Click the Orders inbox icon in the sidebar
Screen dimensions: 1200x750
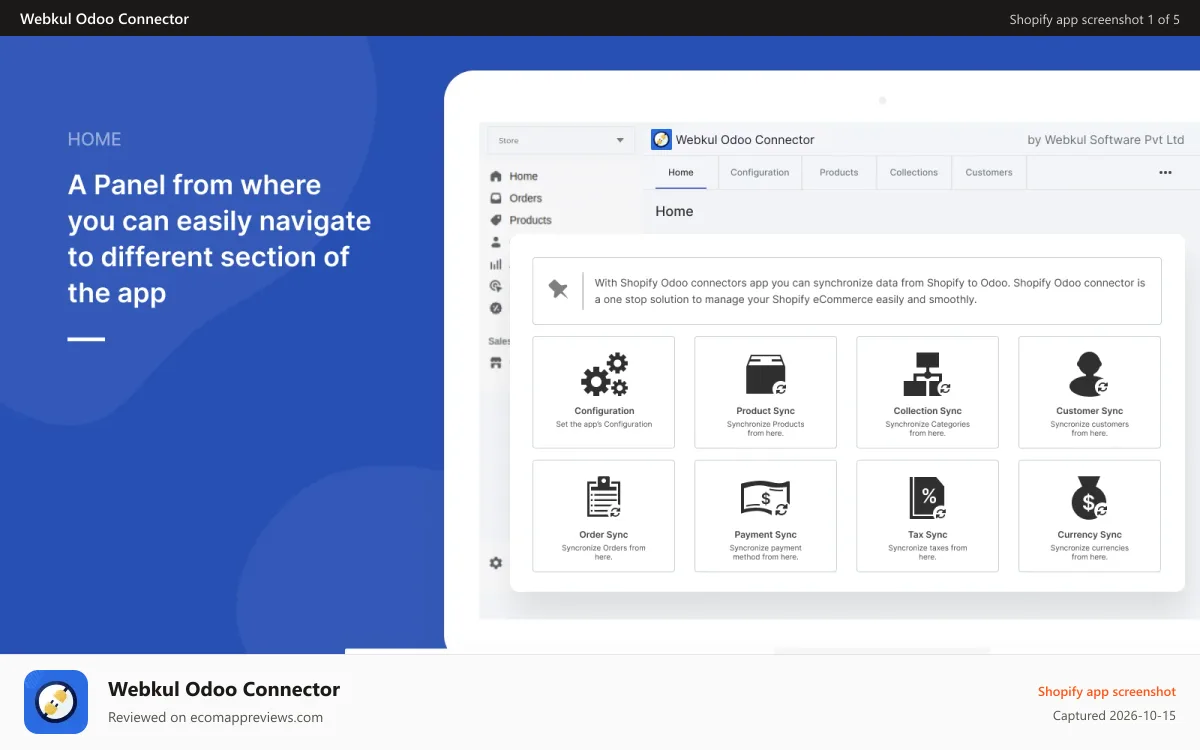coord(495,198)
